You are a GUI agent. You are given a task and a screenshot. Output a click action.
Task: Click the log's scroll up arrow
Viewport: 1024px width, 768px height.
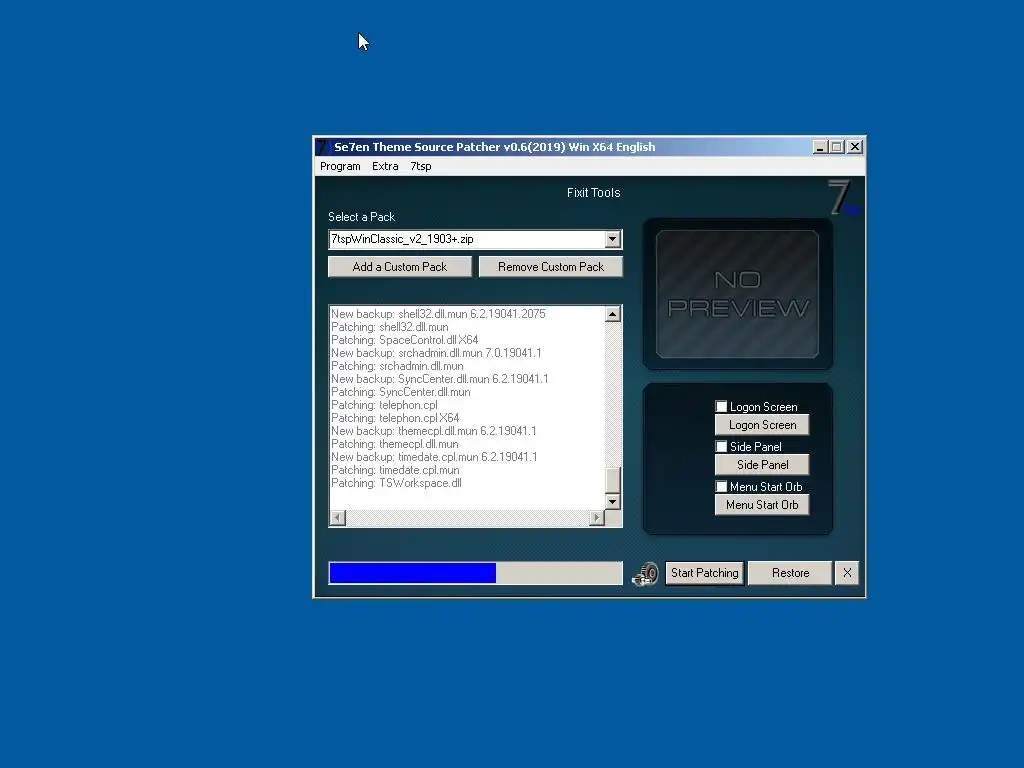coord(612,314)
